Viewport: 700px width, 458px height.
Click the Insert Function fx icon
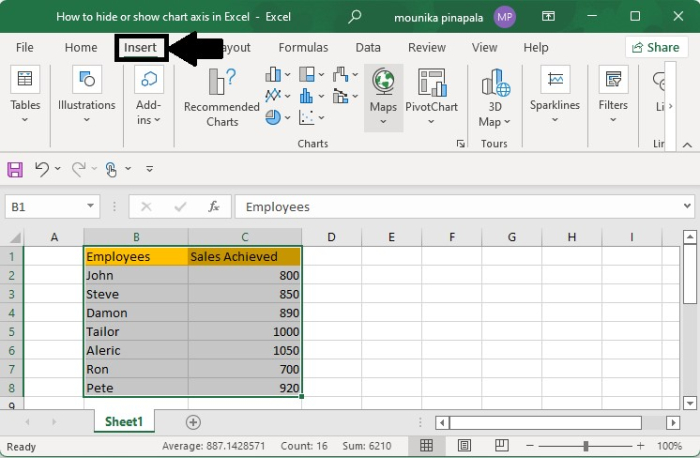point(213,207)
